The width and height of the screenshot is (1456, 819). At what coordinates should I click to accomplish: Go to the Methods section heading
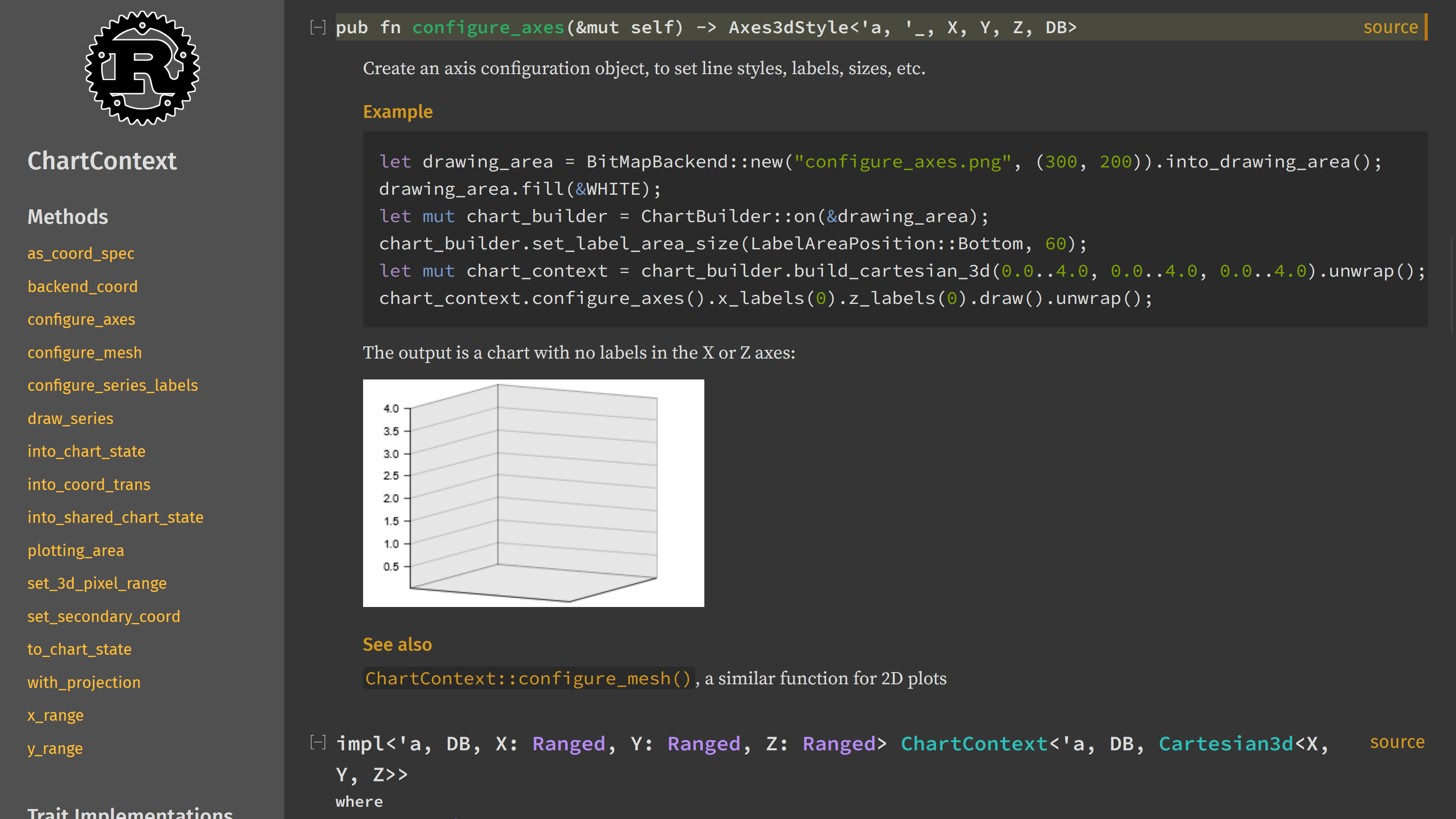click(x=68, y=217)
